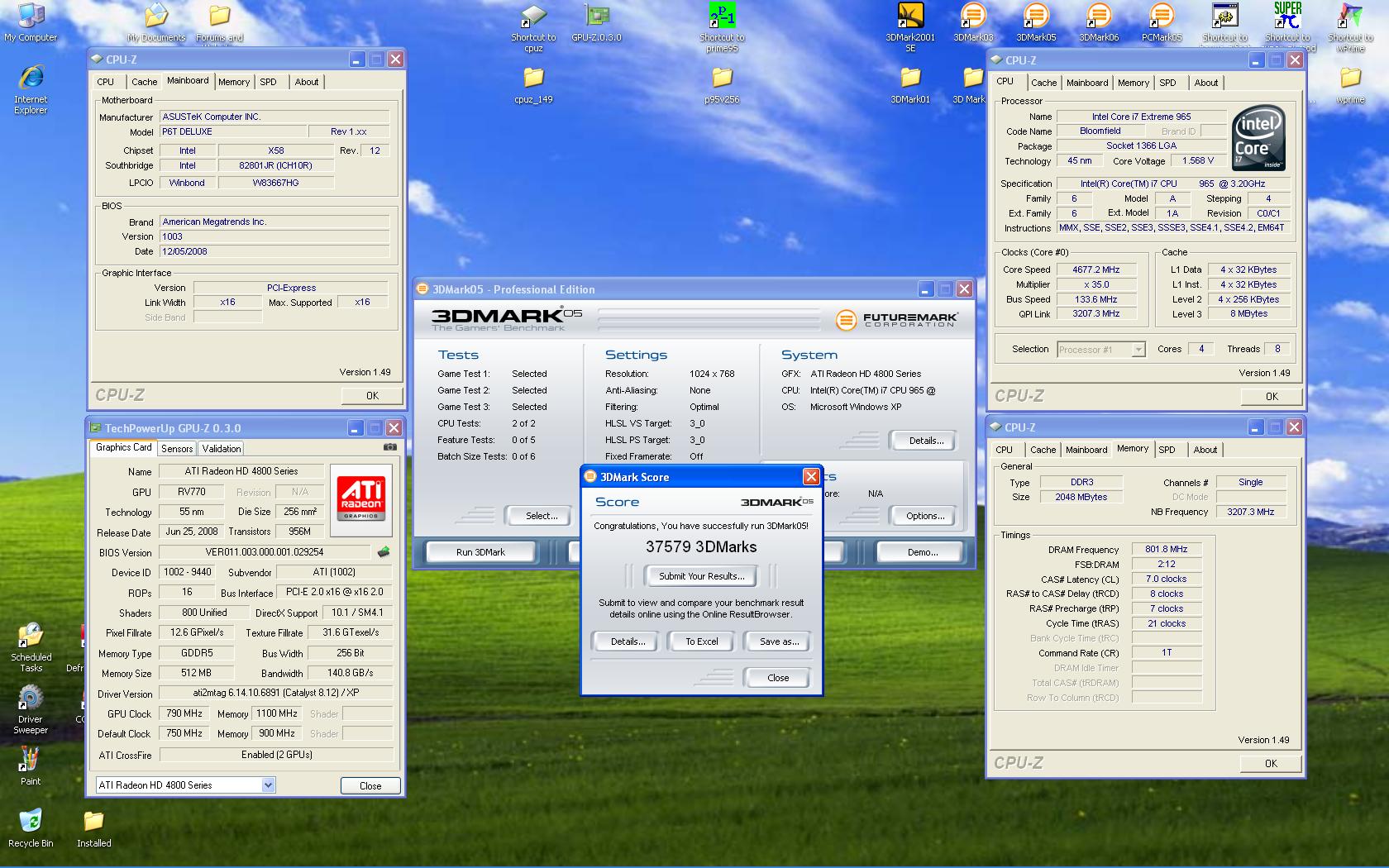Click DRAM Frequency value 801.8 MHz

pyautogui.click(x=1166, y=549)
